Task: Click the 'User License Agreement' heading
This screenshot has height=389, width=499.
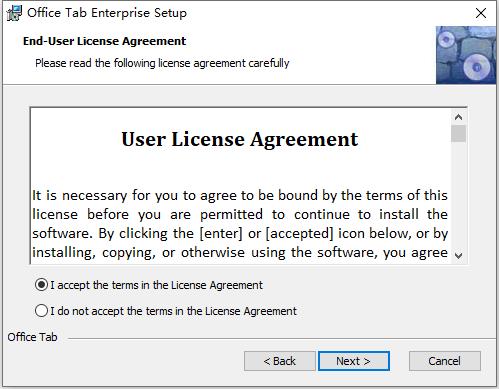Action: click(x=240, y=139)
